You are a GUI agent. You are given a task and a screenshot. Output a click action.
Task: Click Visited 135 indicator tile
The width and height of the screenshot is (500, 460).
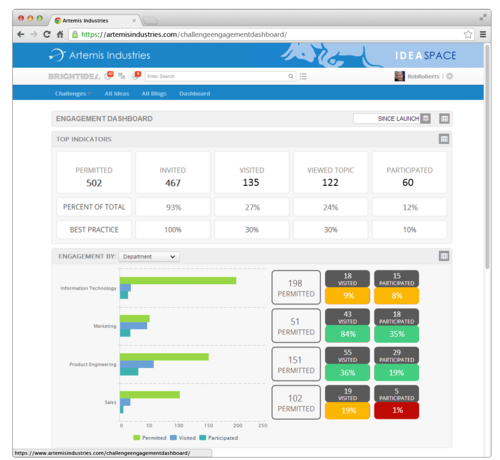pos(252,172)
